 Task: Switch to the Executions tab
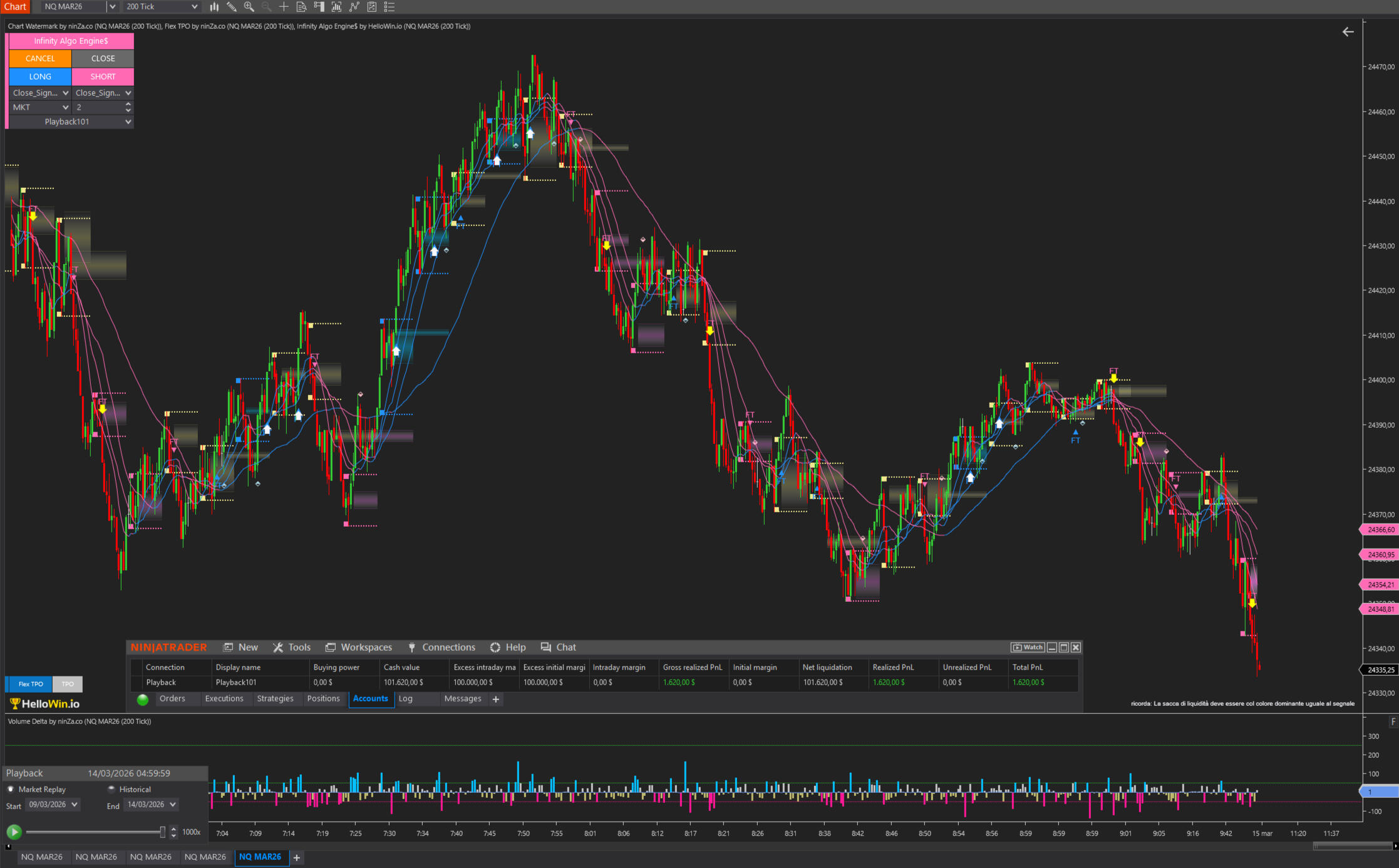[224, 698]
